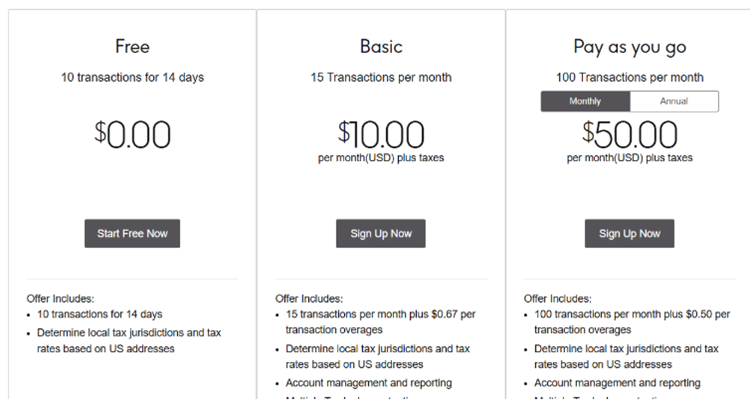Click the Basic plan heading
The width and height of the screenshot is (750, 405).
380,46
